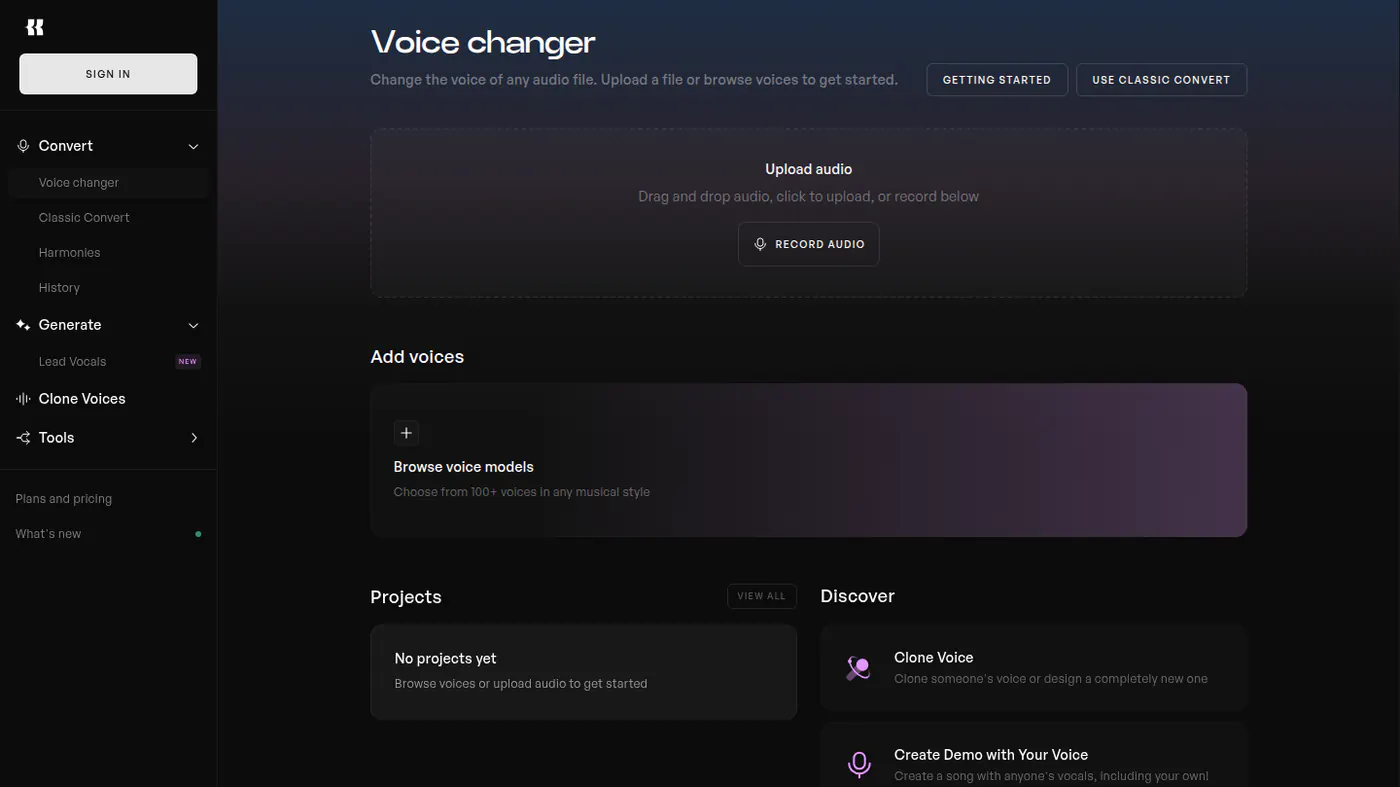Click the microphone icon beside Convert
Screen dimensions: 1400x787
[23, 146]
